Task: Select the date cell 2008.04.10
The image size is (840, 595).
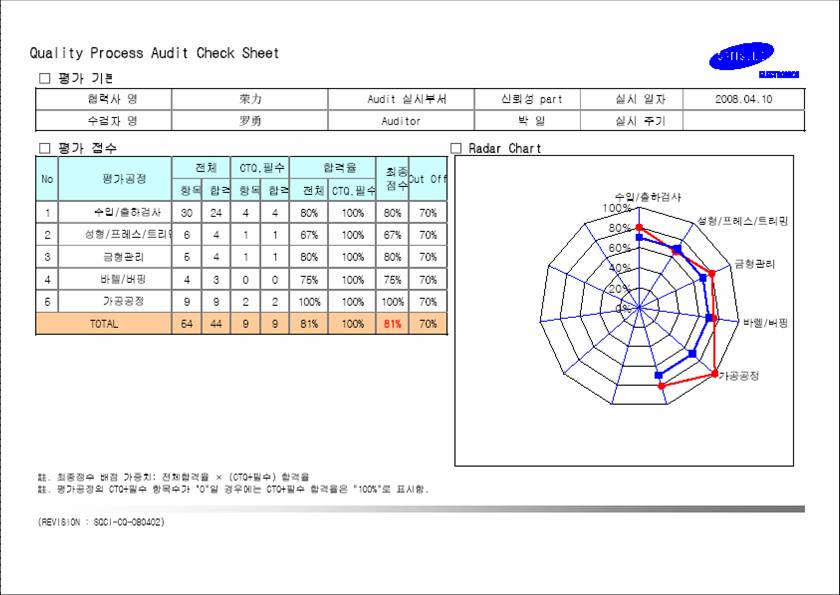Action: (744, 99)
